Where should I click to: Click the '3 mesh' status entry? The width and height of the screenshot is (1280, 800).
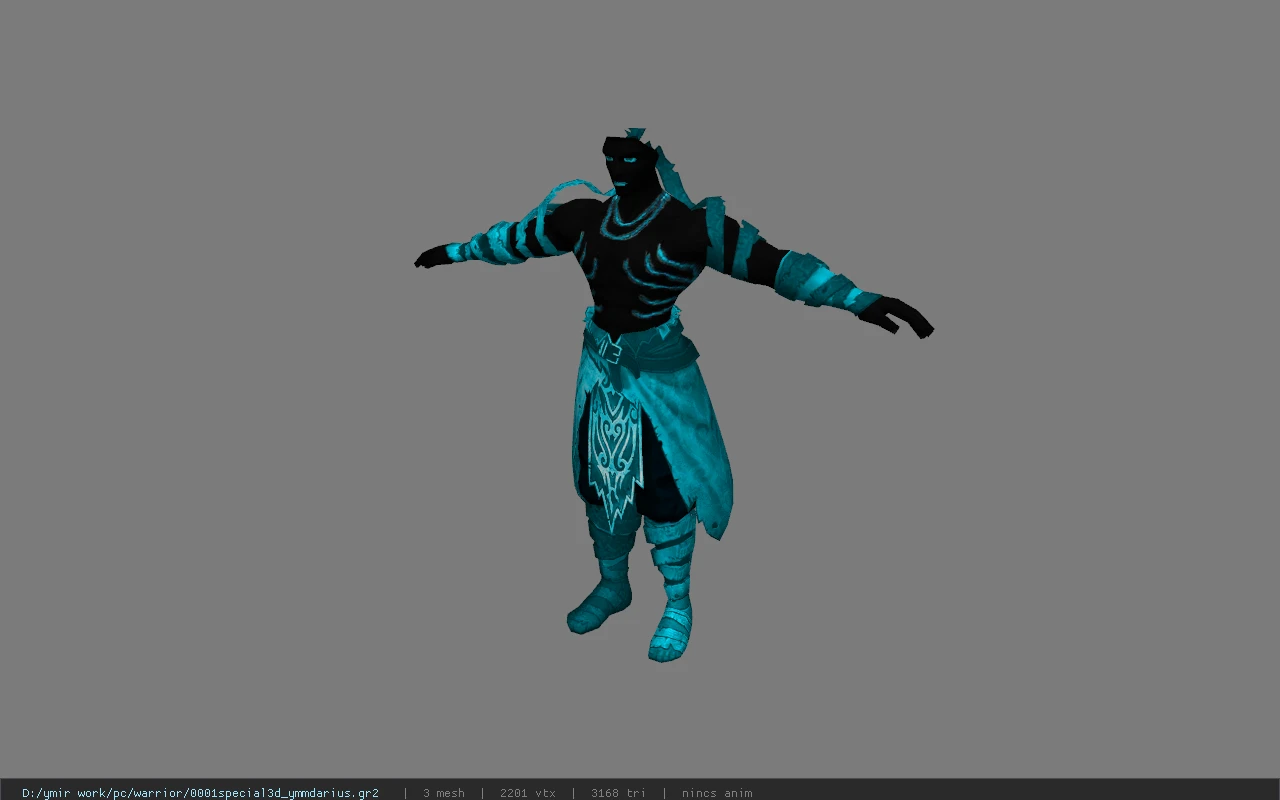[444, 793]
